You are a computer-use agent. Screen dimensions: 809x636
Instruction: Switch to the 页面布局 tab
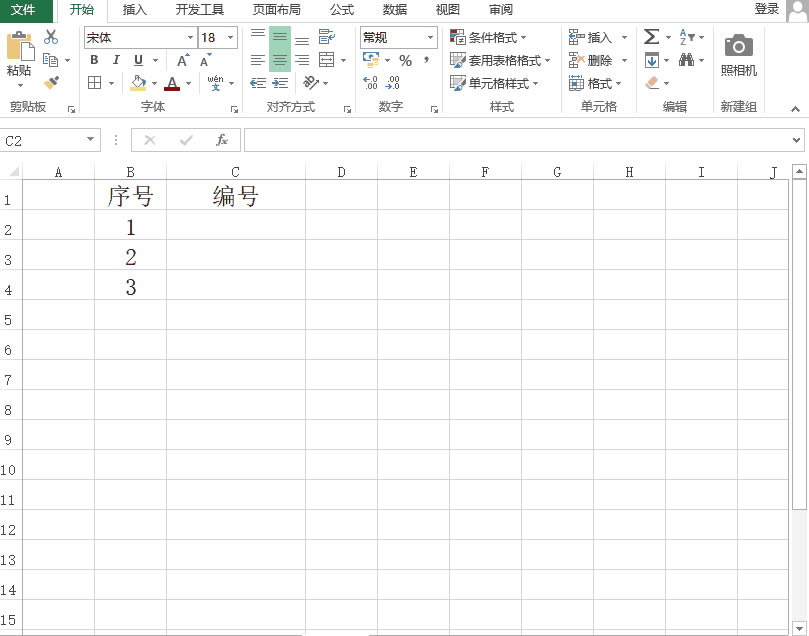[x=277, y=10]
